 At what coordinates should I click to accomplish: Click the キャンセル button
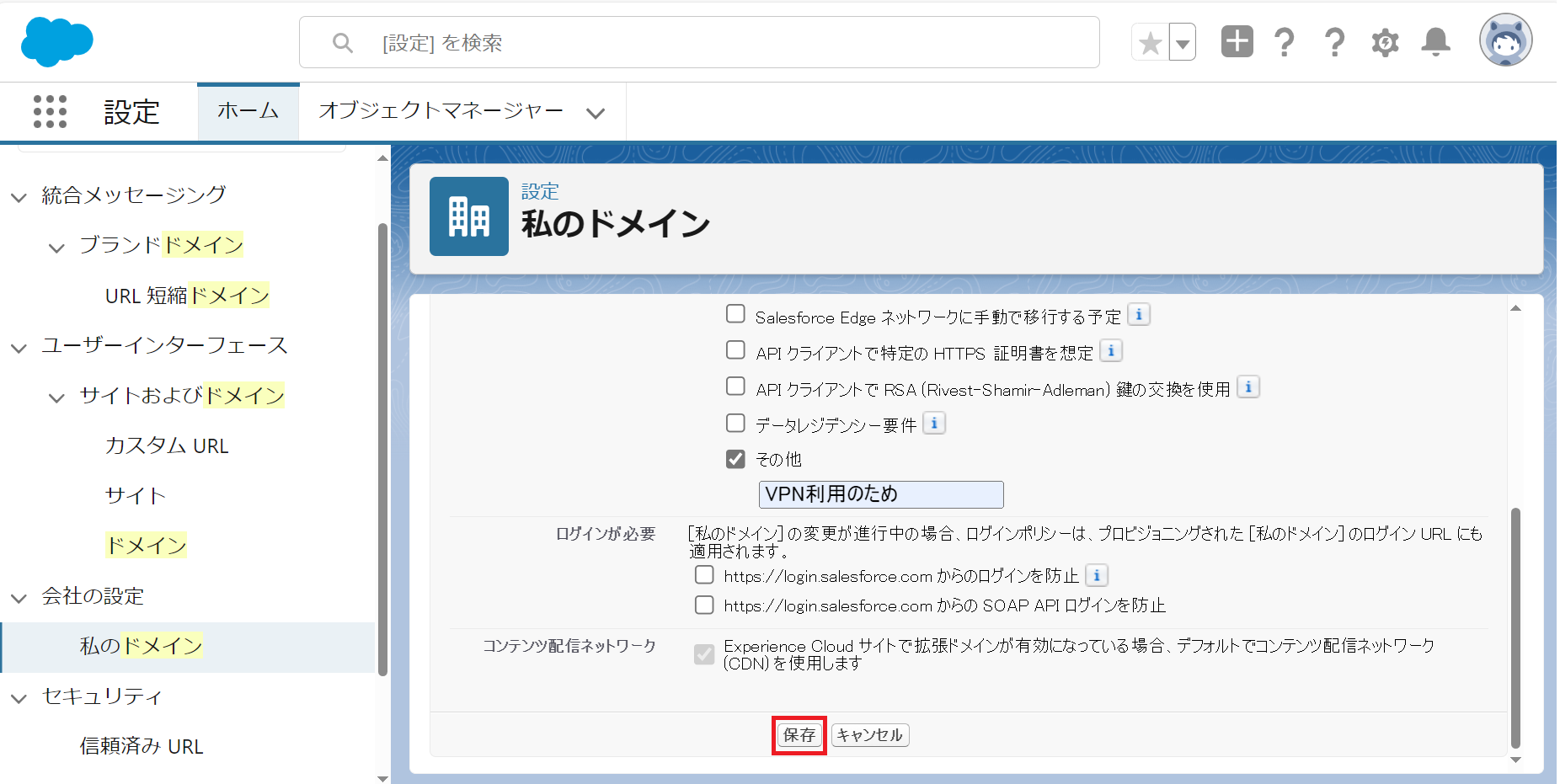[x=869, y=735]
